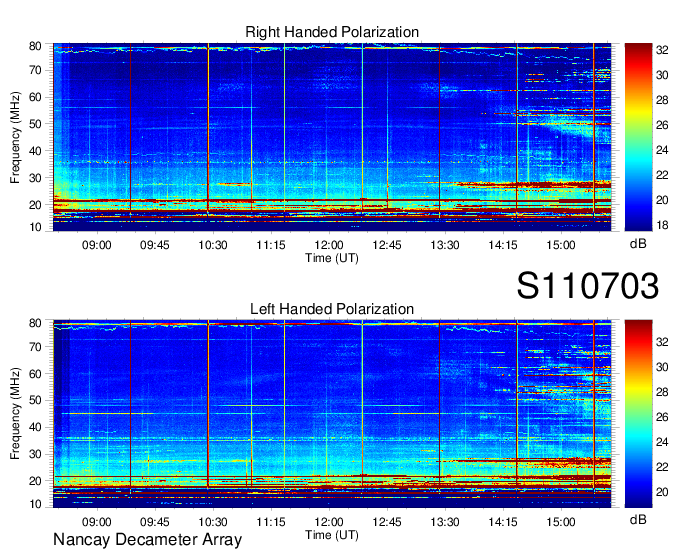This screenshot has height=552, width=680.
Task: Click 13:30 time tick under Right Handed plot
Action: coord(445,245)
